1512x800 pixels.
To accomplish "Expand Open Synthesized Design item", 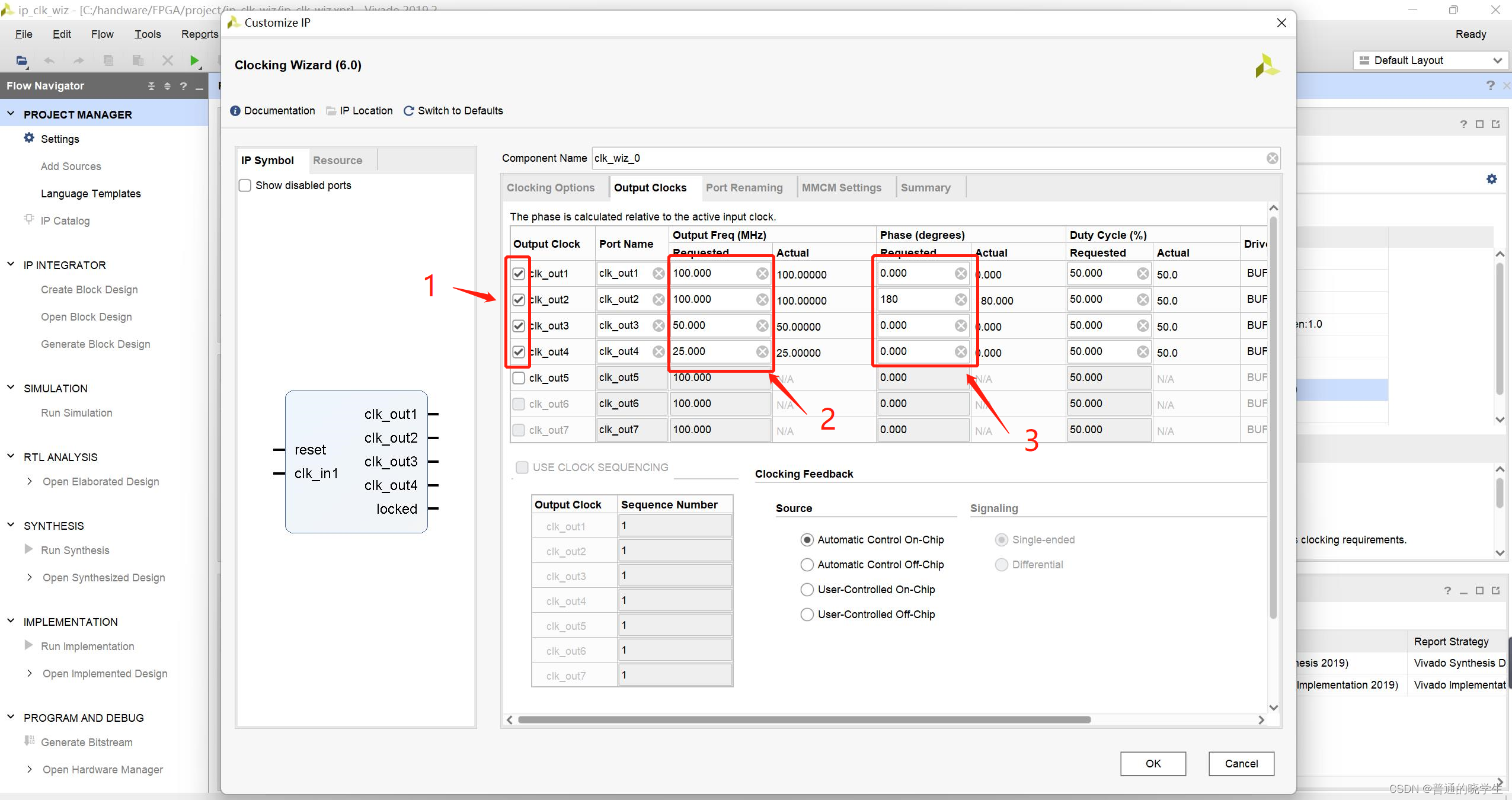I will 30,577.
